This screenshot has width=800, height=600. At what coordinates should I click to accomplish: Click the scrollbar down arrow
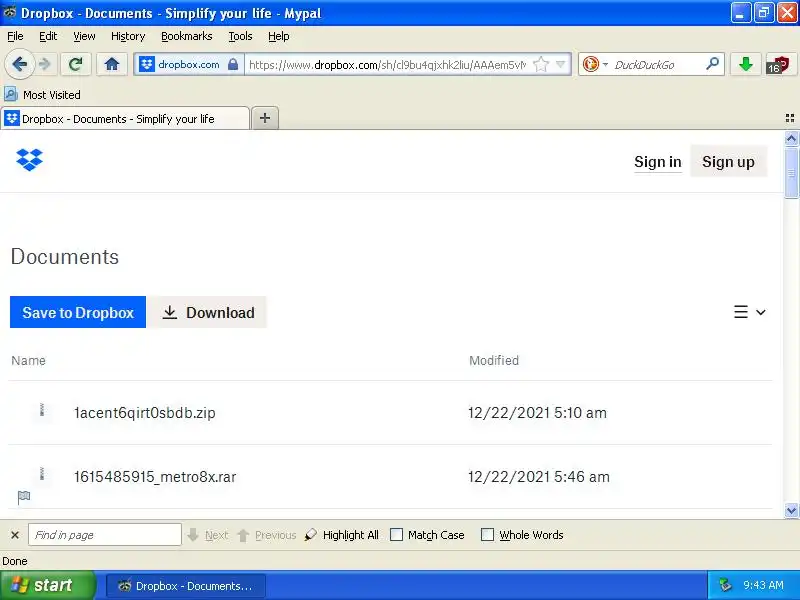(x=791, y=510)
